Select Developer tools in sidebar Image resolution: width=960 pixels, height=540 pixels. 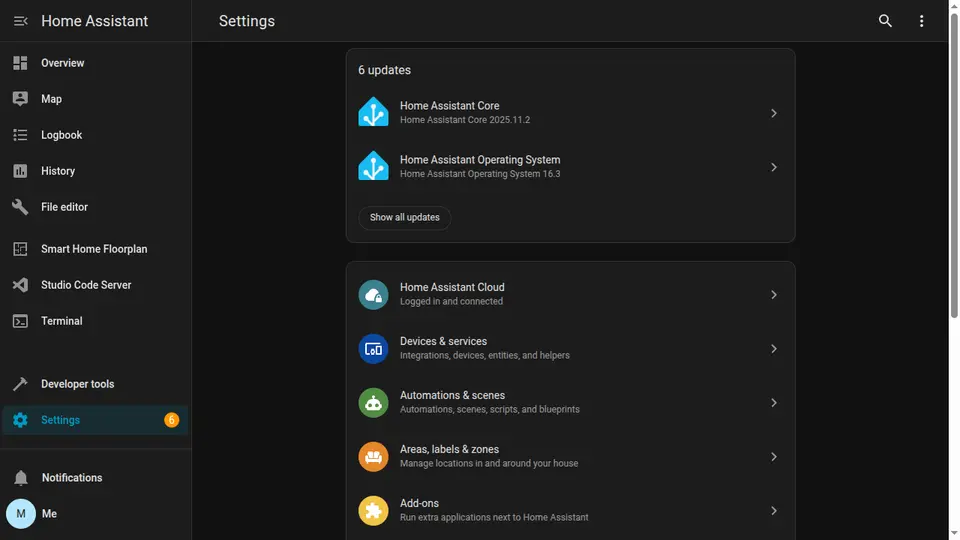coord(96,384)
